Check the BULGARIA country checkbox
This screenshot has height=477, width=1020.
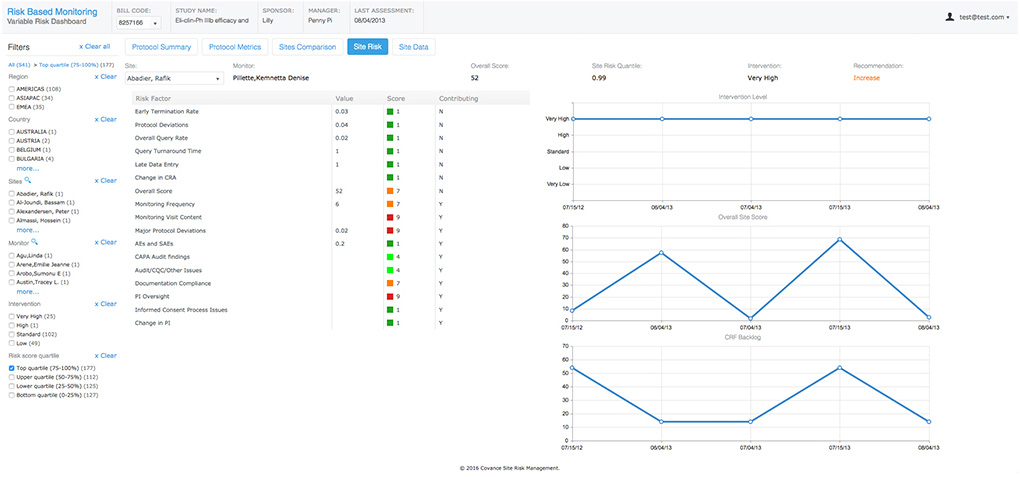11,159
